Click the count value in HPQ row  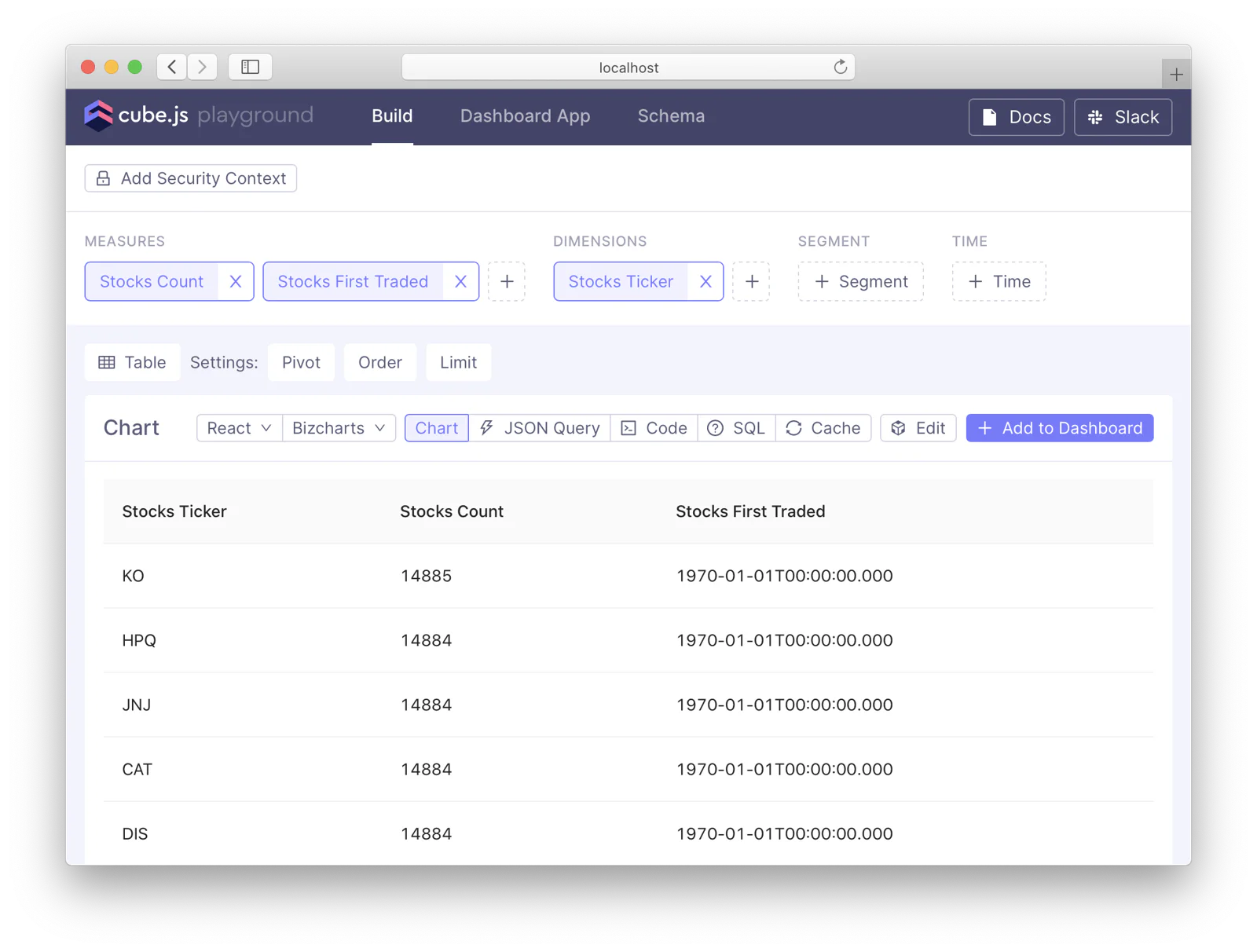coord(426,640)
